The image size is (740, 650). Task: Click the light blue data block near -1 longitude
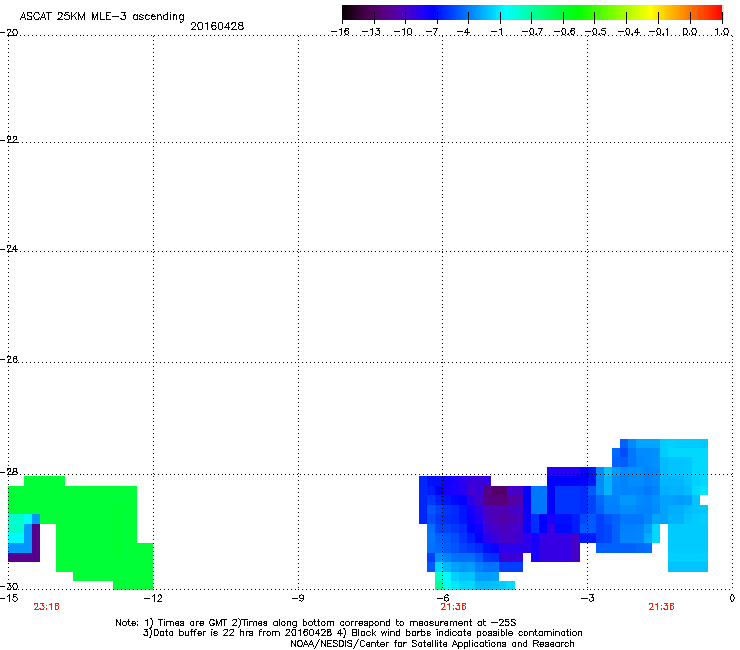click(688, 538)
